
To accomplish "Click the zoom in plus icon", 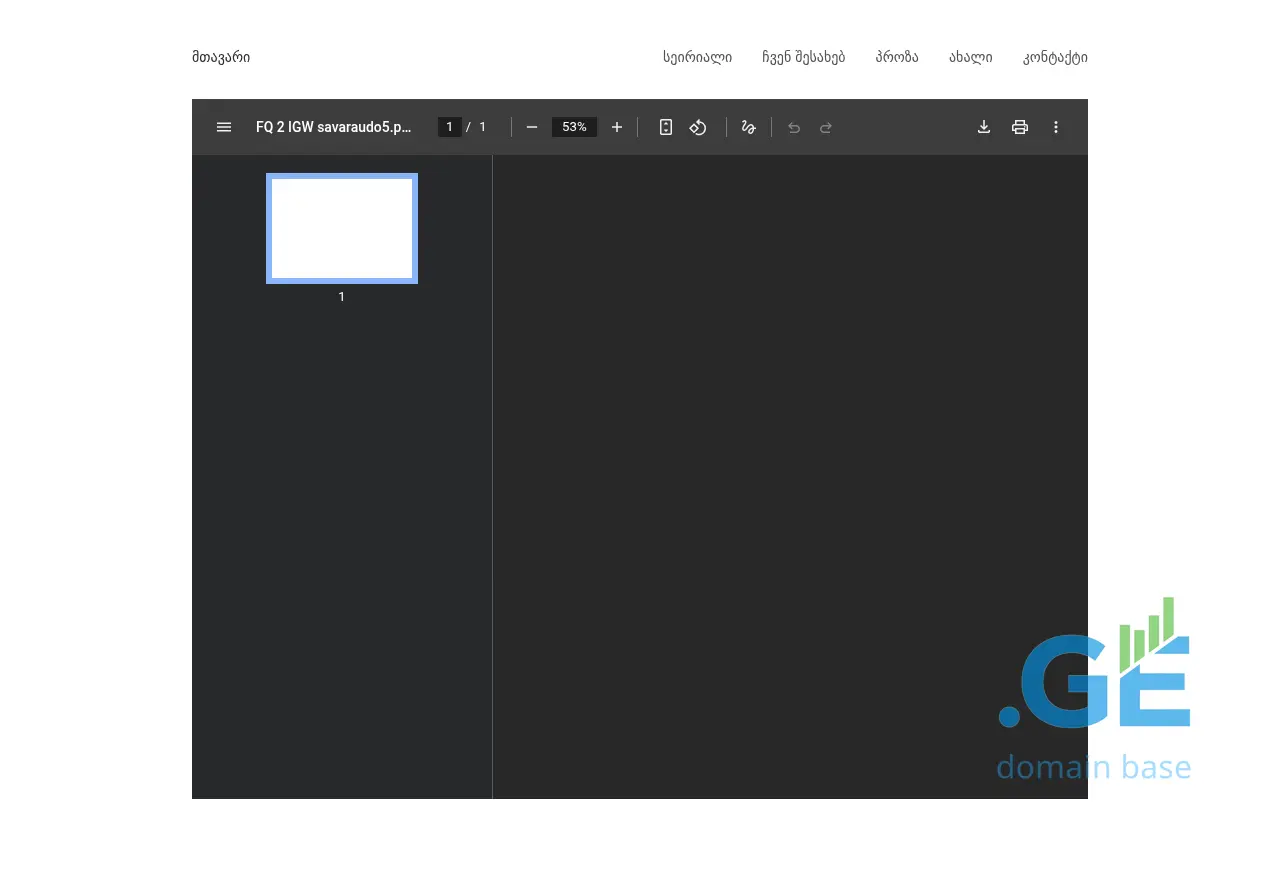I will 617,127.
